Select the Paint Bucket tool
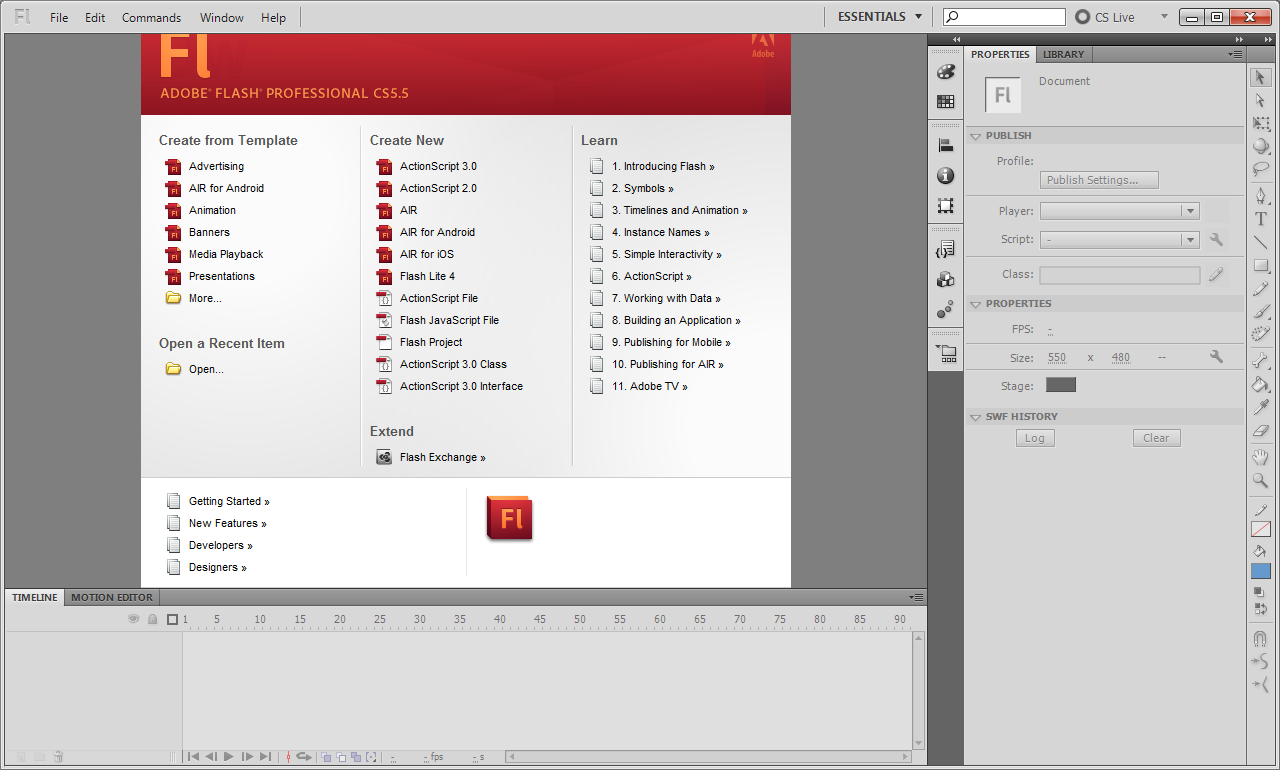Screen dimensions: 1280x770 coord(1260,384)
